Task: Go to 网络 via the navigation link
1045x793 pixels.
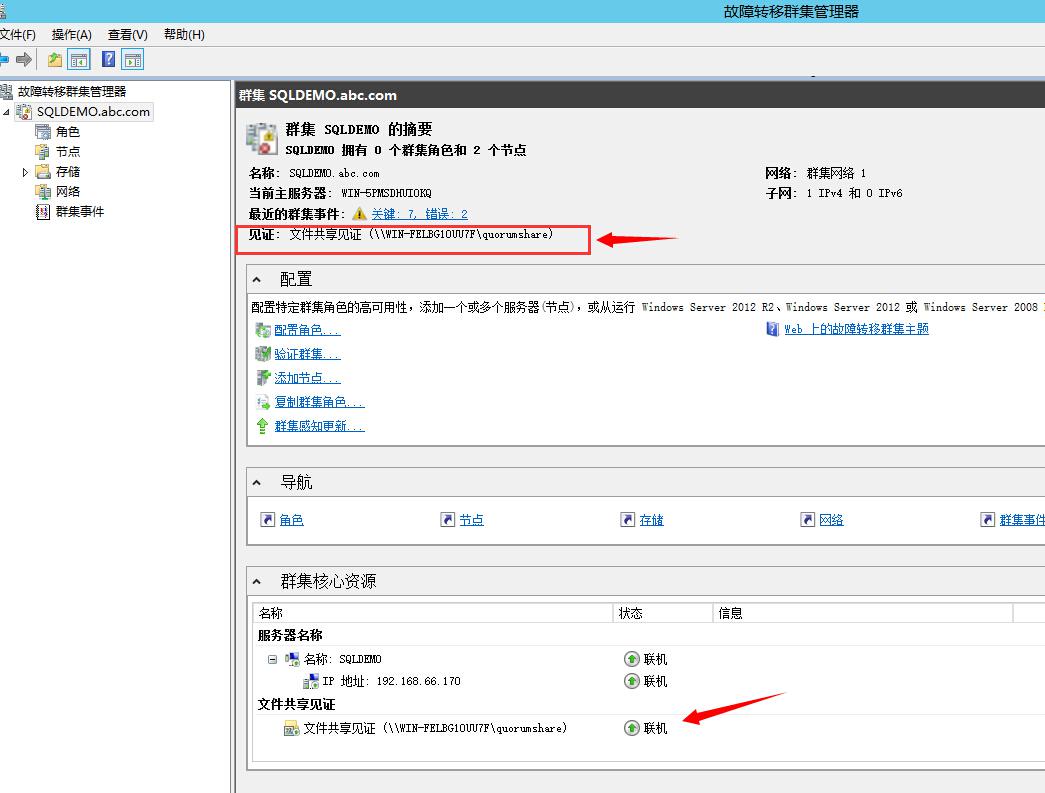Action: (831, 520)
